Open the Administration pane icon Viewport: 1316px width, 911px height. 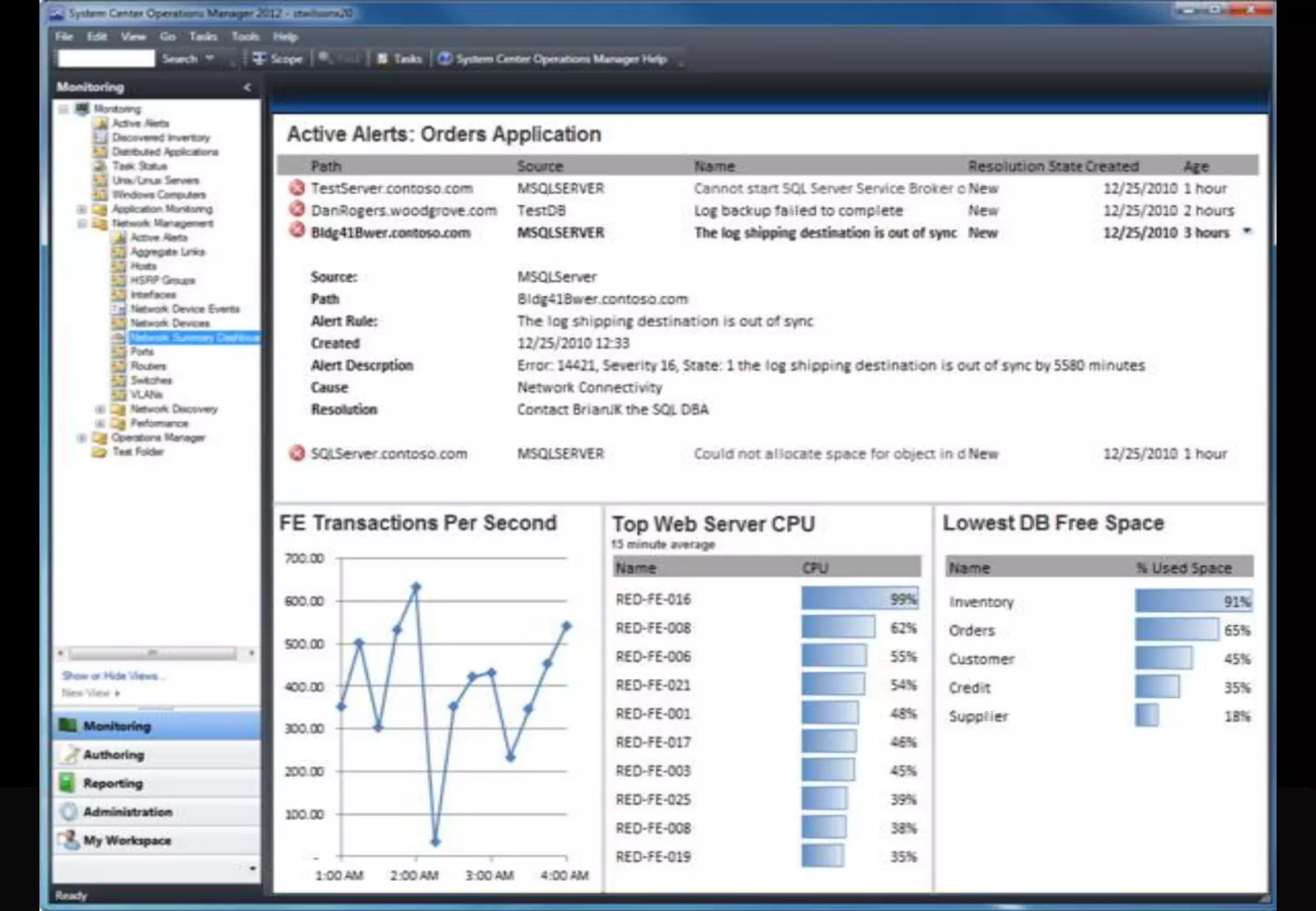coord(67,812)
